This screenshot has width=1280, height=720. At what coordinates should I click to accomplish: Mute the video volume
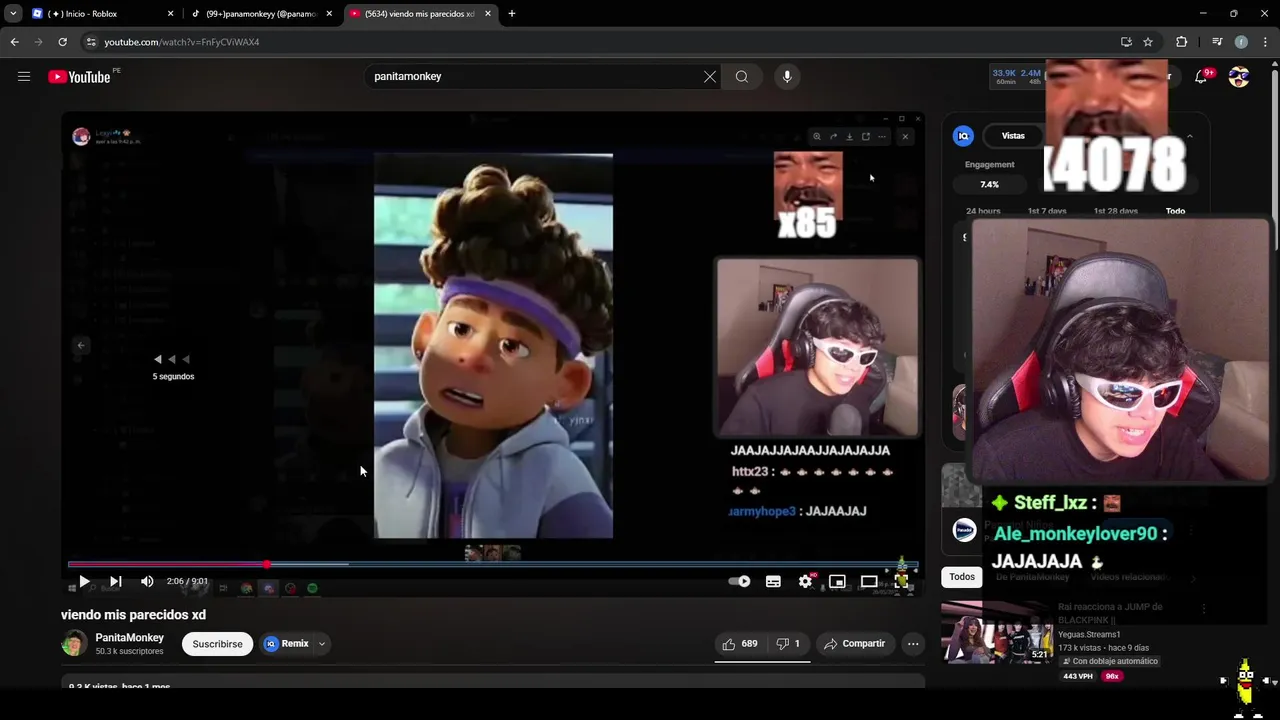click(x=147, y=581)
